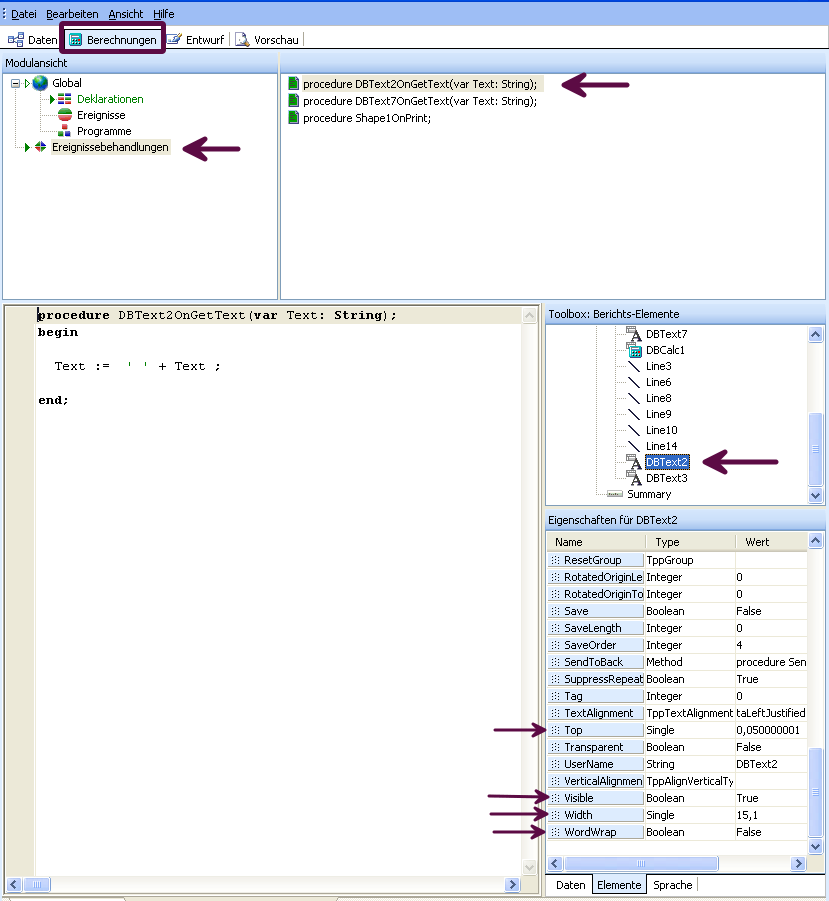Switch to Sprache tab
829x901 pixels.
tap(672, 885)
